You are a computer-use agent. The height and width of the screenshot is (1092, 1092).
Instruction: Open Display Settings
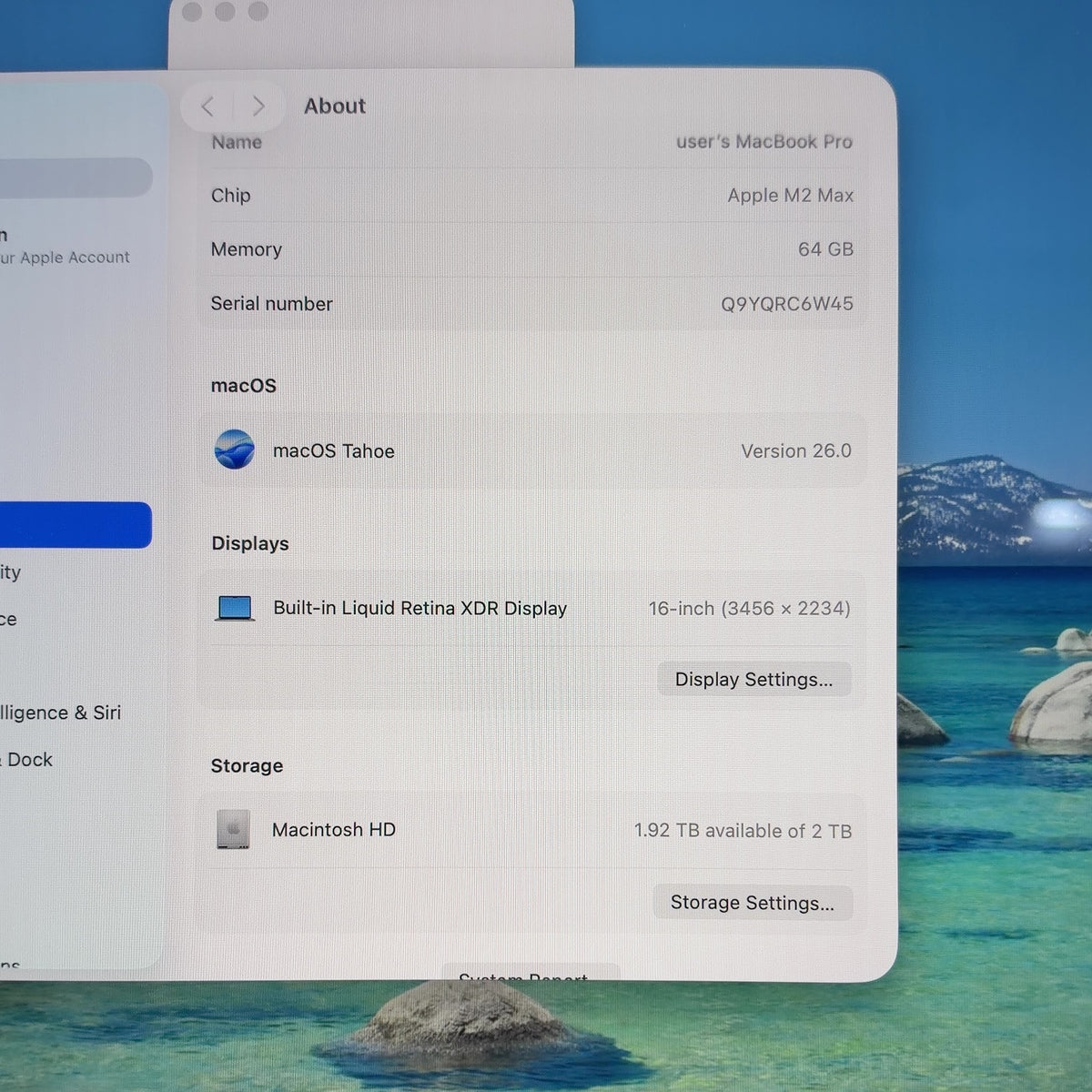pyautogui.click(x=753, y=680)
